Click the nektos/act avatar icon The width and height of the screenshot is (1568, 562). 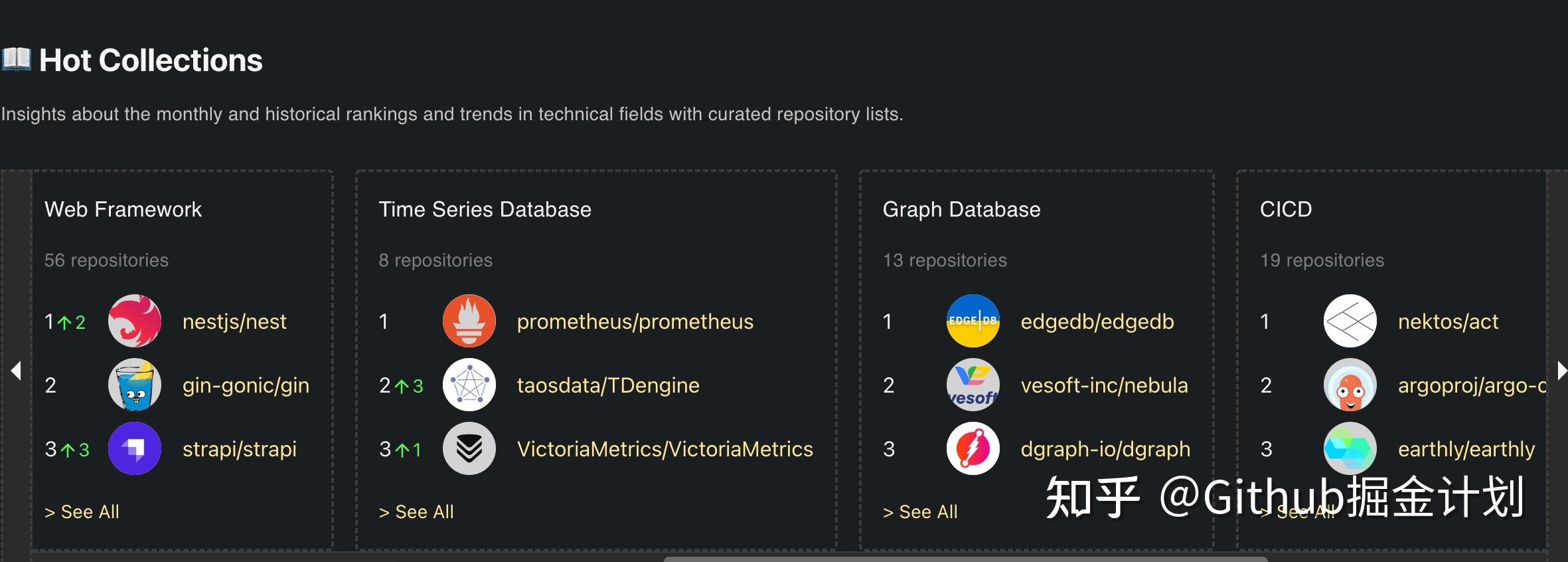(1350, 322)
